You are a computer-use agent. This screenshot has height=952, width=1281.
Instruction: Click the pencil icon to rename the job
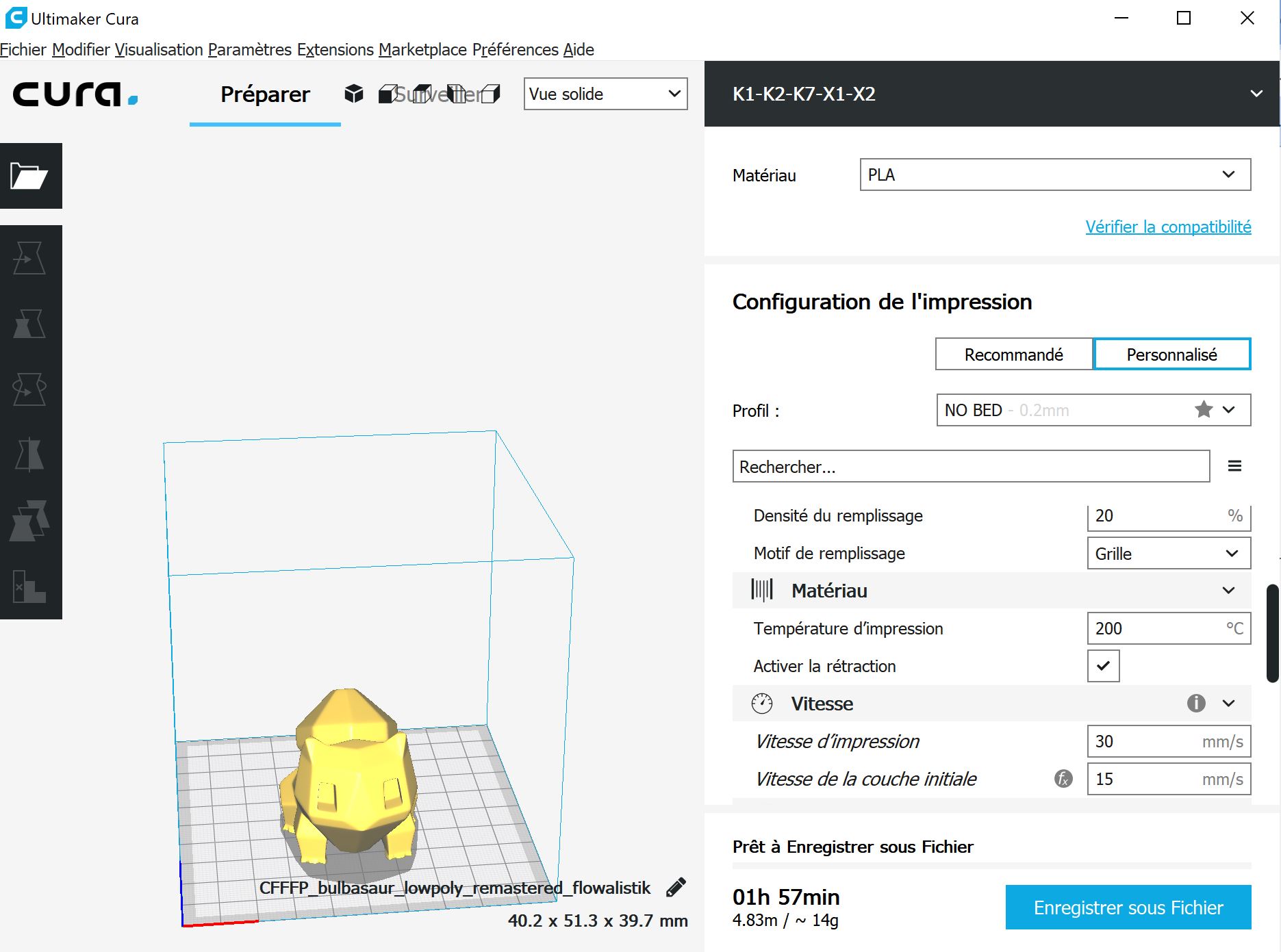click(676, 887)
